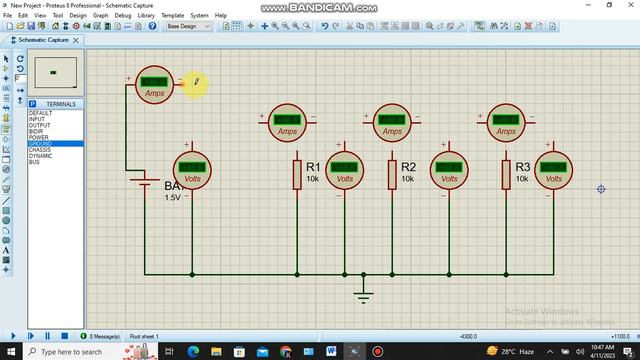Image resolution: width=640 pixels, height=360 pixels.
Task: Open the Graph menu
Action: (100, 16)
